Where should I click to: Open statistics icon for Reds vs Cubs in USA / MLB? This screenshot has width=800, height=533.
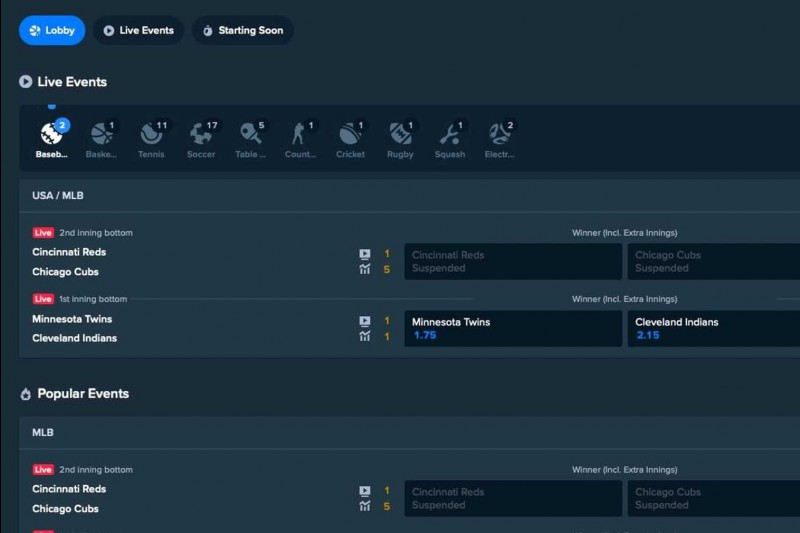tap(365, 269)
